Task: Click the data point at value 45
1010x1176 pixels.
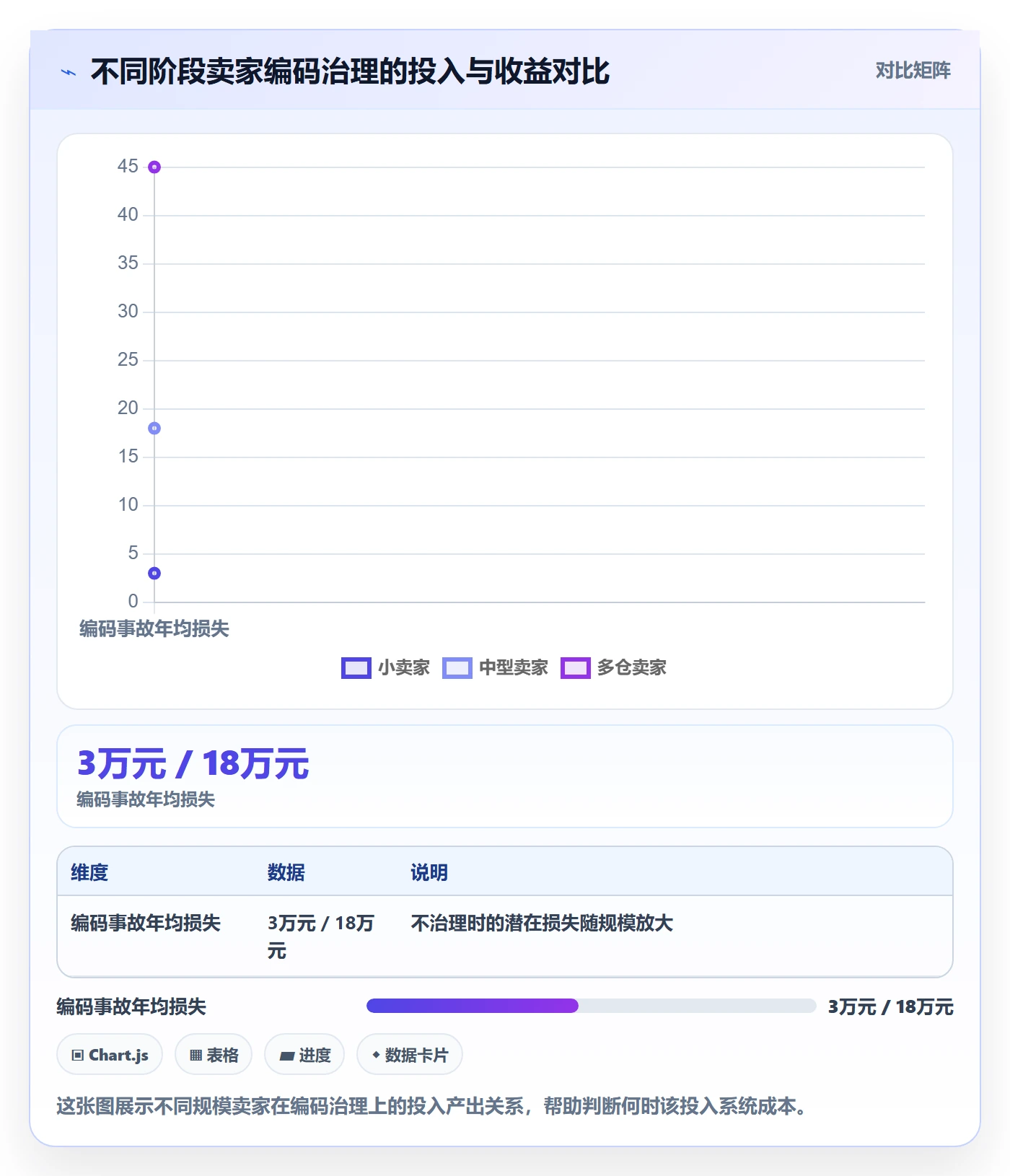Action: click(154, 167)
